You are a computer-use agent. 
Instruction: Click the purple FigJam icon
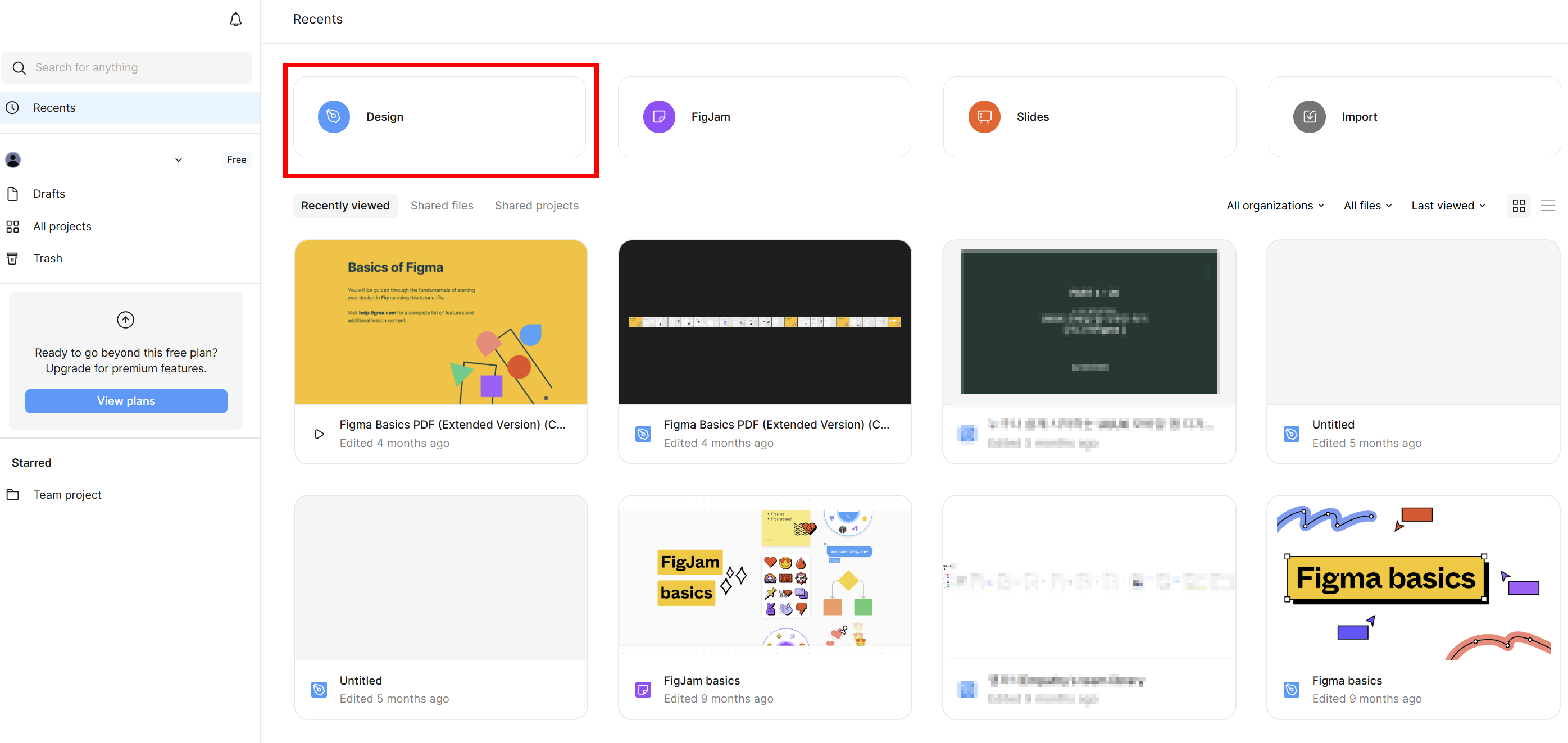(x=658, y=117)
